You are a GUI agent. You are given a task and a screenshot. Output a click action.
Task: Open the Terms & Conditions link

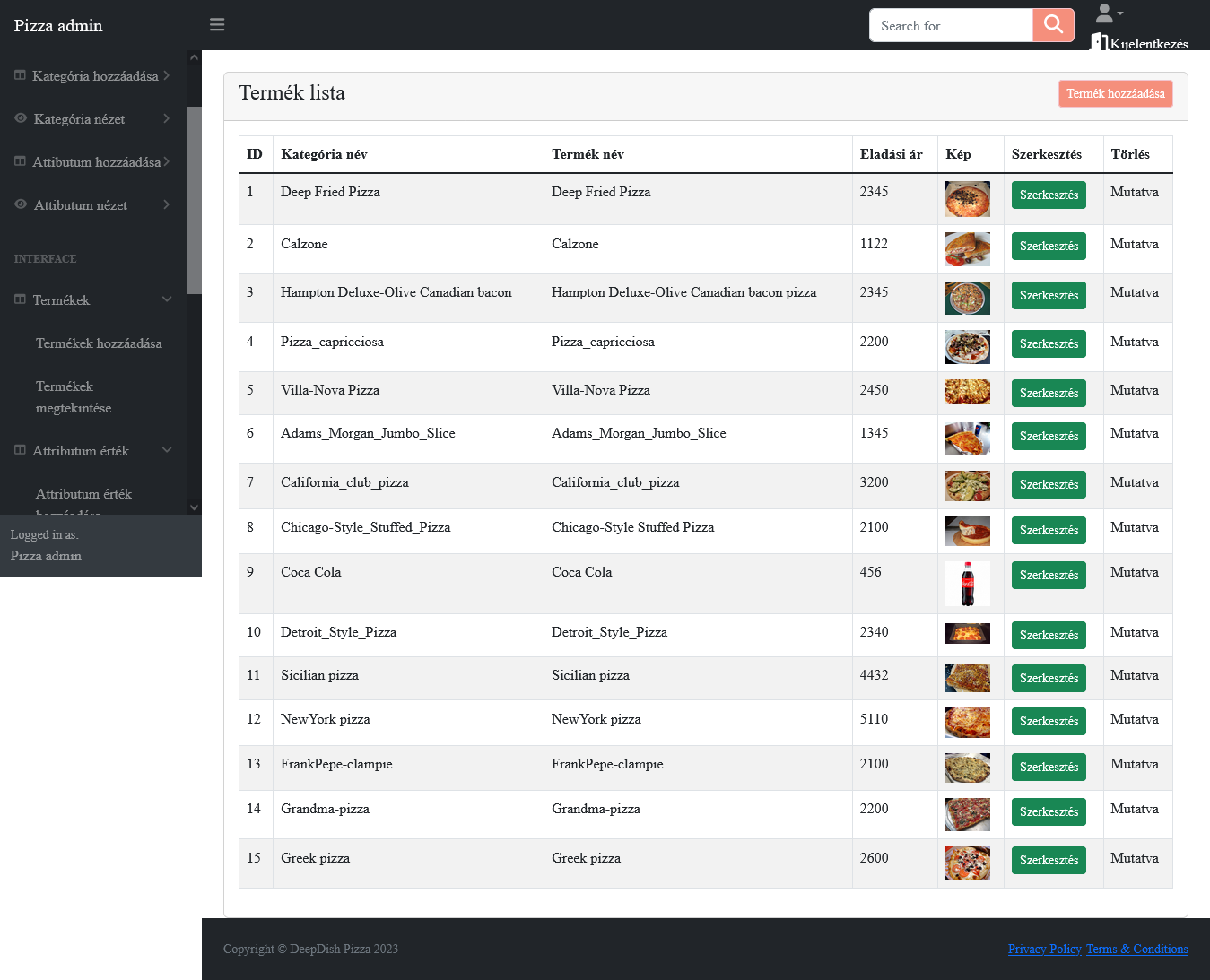tap(1136, 949)
